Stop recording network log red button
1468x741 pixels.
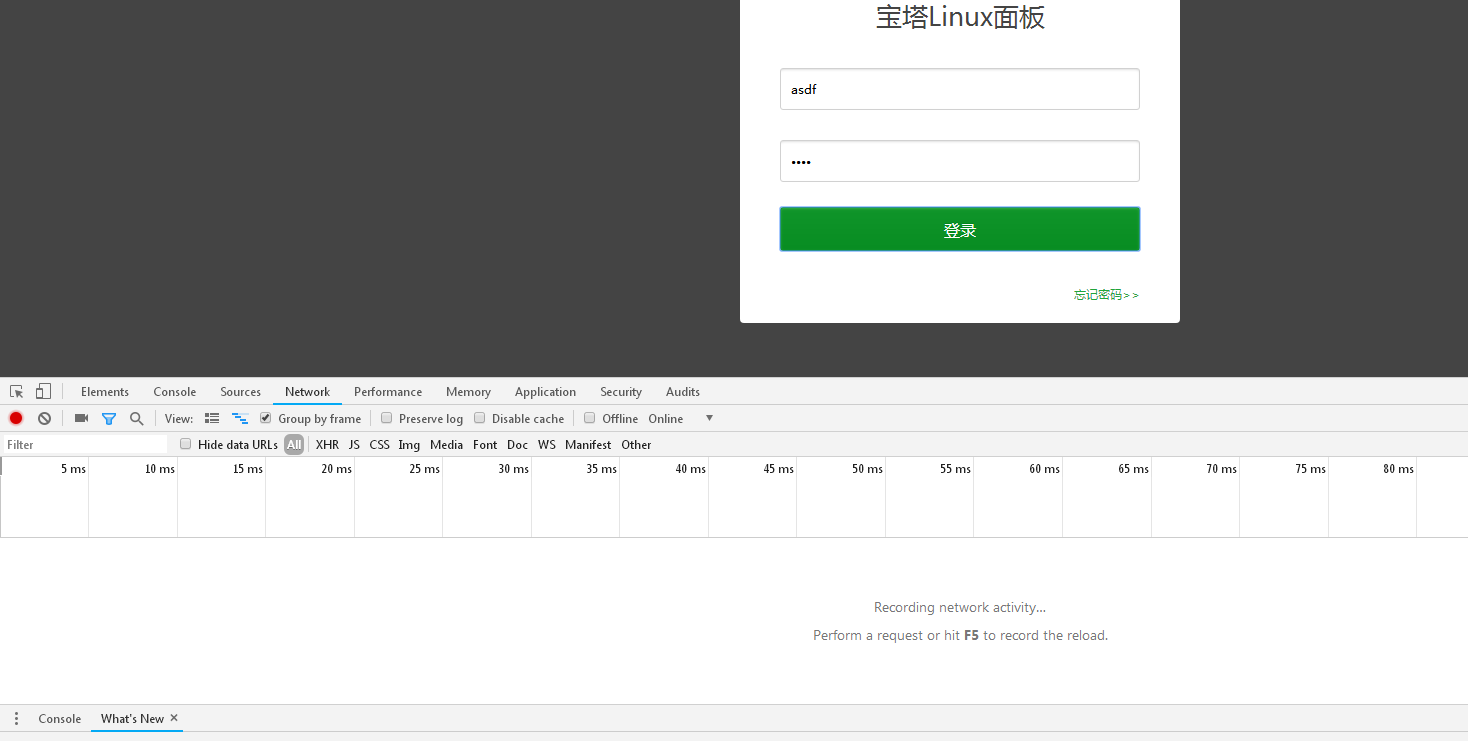[x=16, y=418]
